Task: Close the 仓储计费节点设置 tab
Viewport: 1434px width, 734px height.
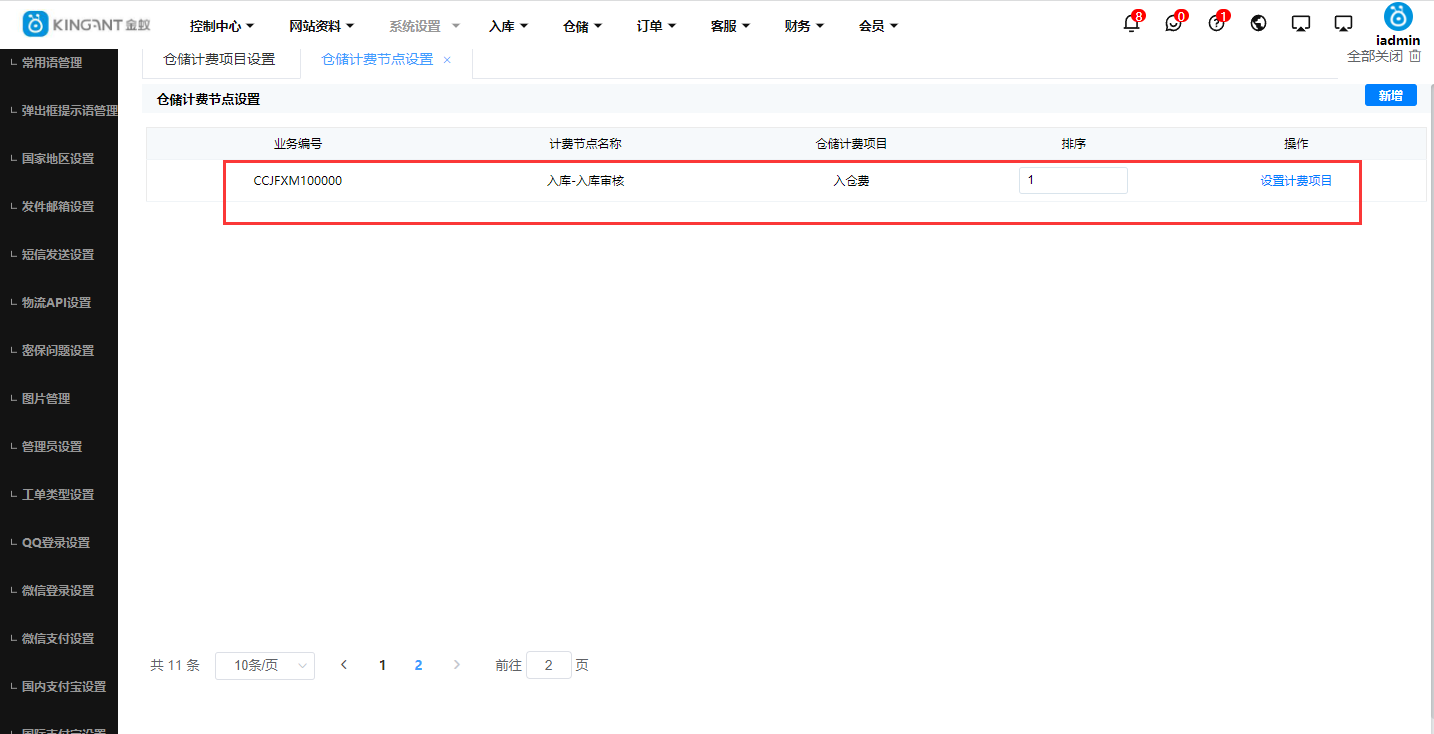Action: (446, 60)
